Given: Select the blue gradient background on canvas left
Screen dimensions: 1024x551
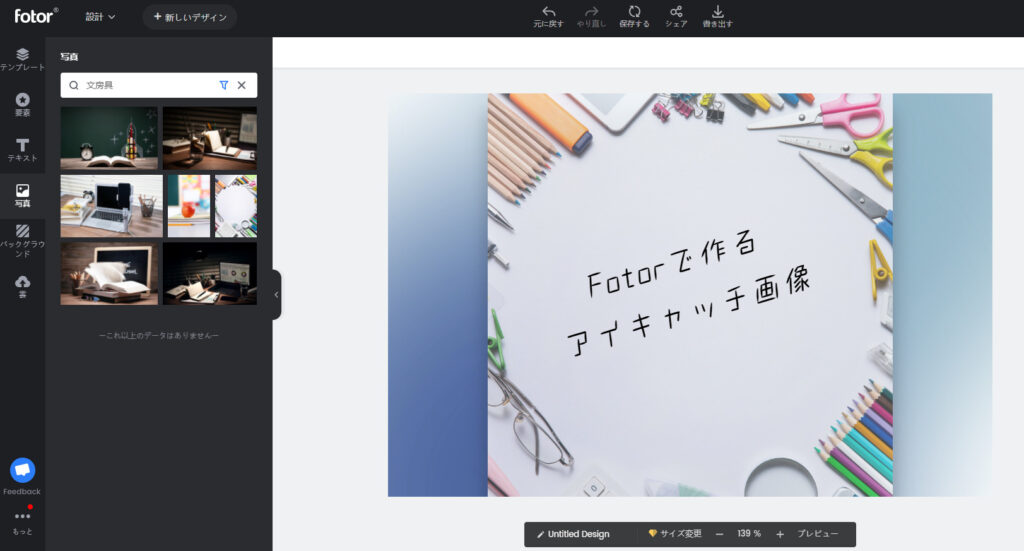Looking at the screenshot, I should click(x=438, y=295).
